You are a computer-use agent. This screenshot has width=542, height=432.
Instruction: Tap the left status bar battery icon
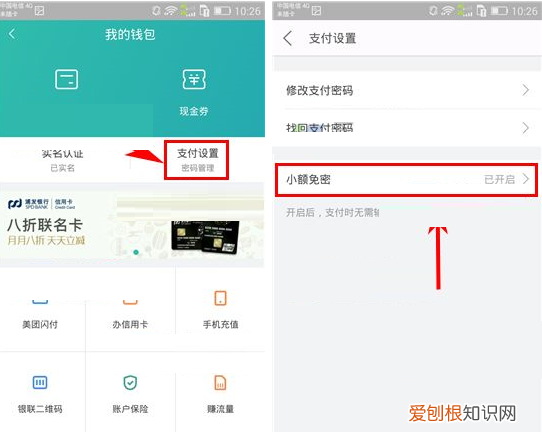tap(222, 11)
